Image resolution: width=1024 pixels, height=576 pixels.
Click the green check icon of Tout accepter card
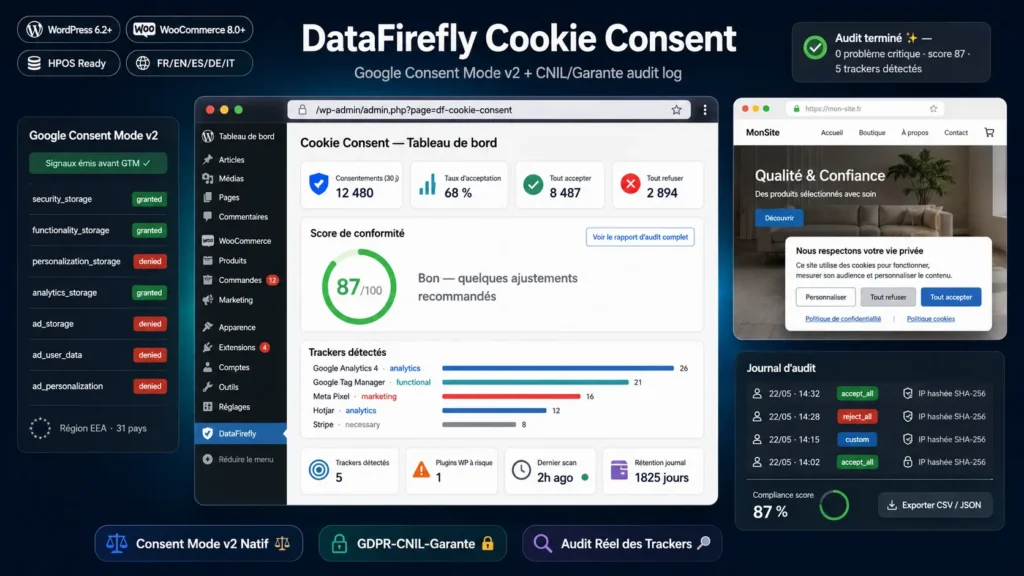coord(533,185)
